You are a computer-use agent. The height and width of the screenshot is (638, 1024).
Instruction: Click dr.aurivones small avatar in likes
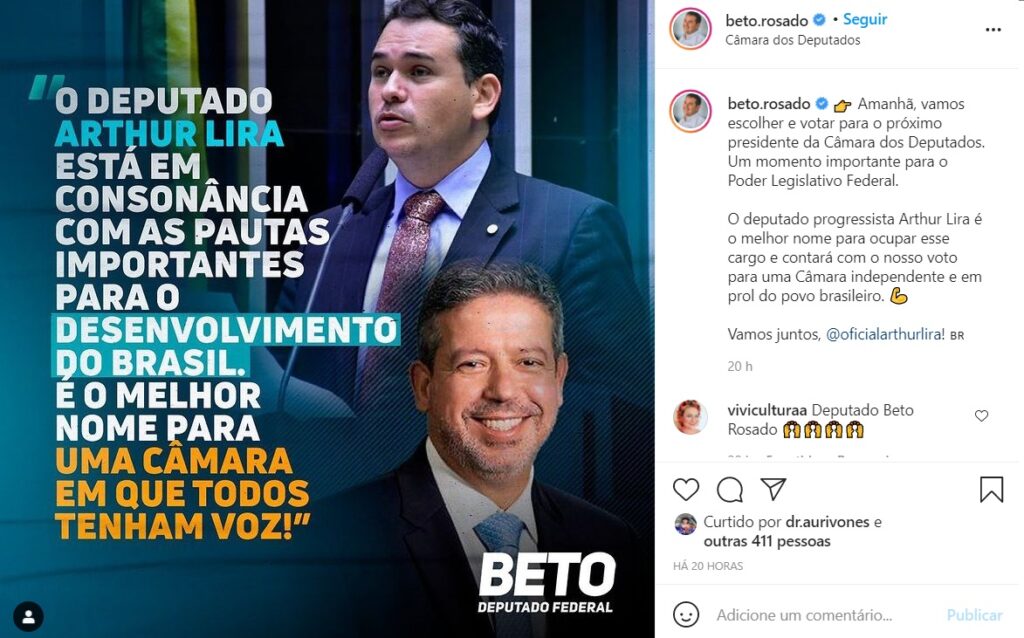(x=685, y=524)
